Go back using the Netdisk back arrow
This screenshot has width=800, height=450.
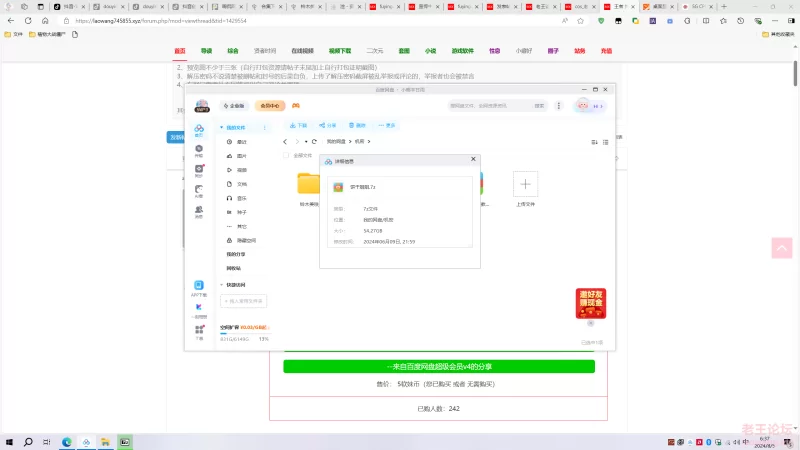click(285, 141)
